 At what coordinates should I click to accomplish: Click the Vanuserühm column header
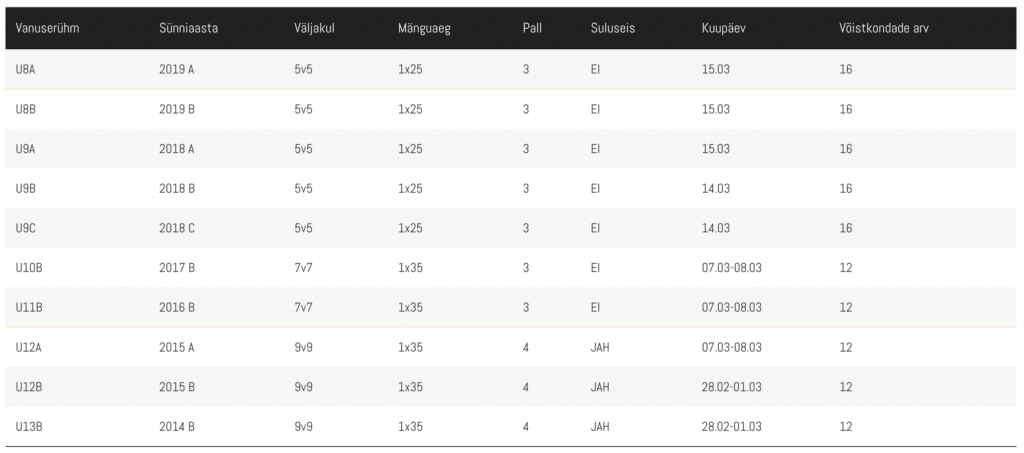click(x=47, y=29)
